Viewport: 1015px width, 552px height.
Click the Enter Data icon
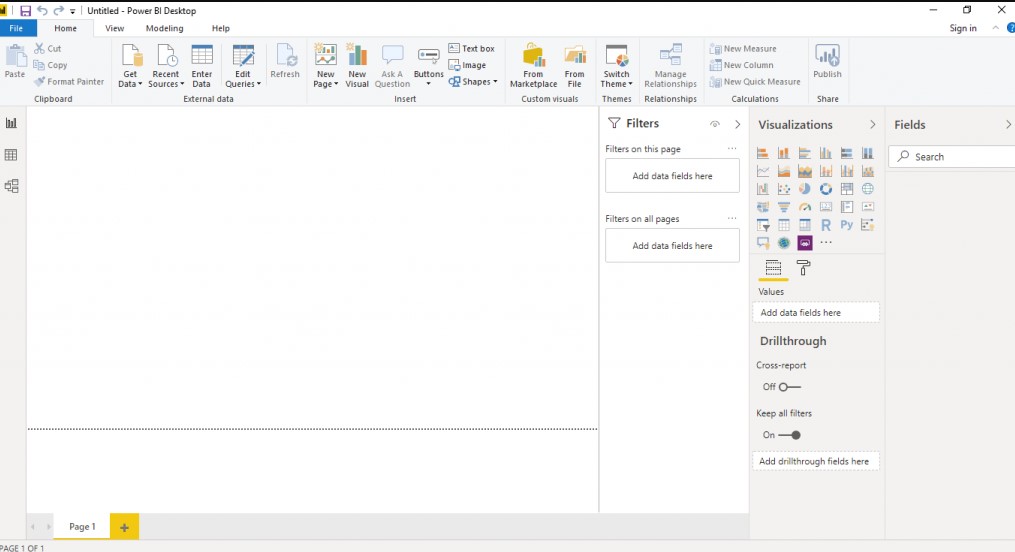(x=202, y=66)
